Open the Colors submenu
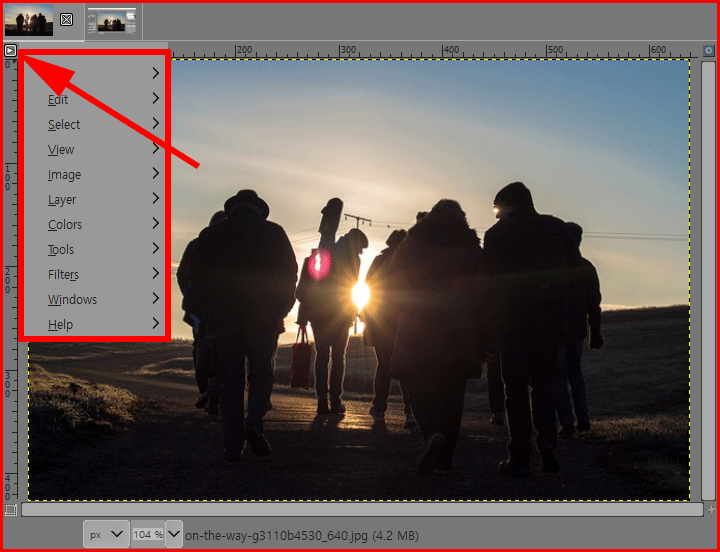Screen dimensions: 720x552 [96, 224]
